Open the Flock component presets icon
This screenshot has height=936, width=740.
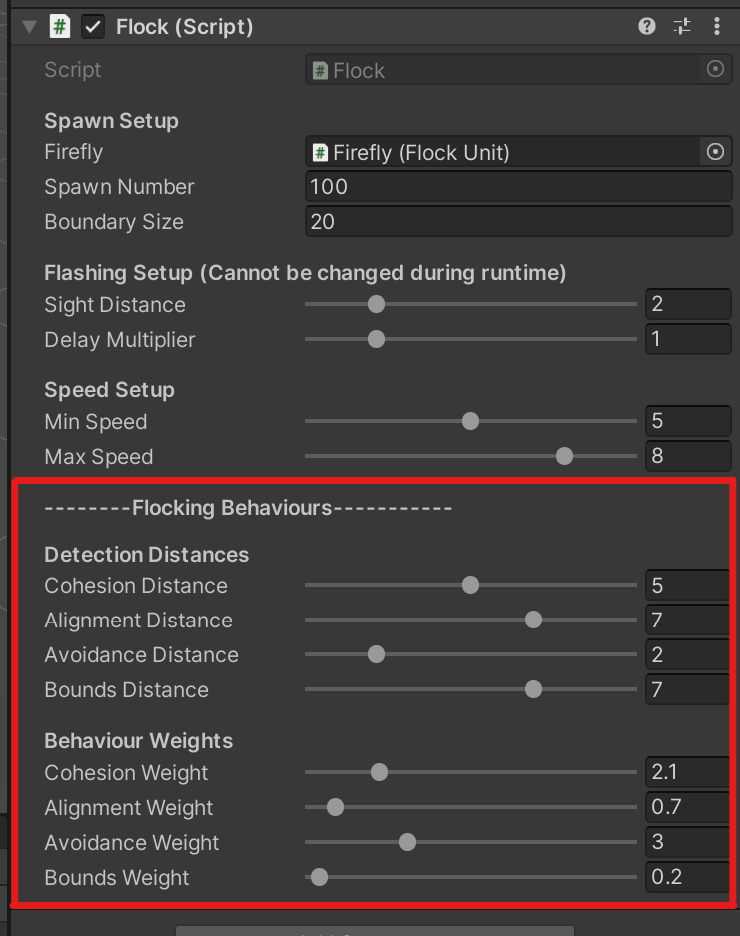point(682,27)
